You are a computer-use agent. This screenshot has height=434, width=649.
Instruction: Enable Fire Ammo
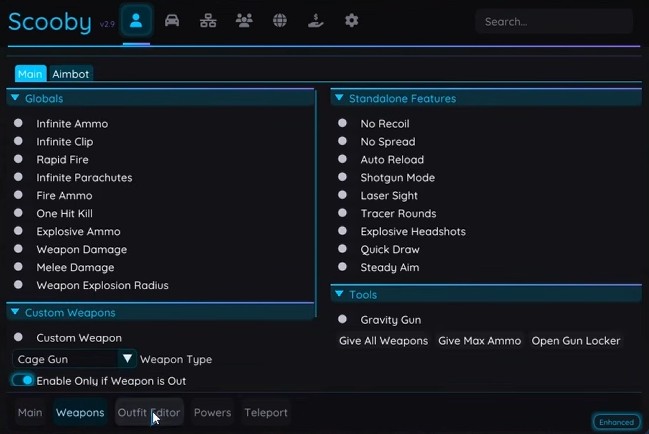tap(18, 195)
